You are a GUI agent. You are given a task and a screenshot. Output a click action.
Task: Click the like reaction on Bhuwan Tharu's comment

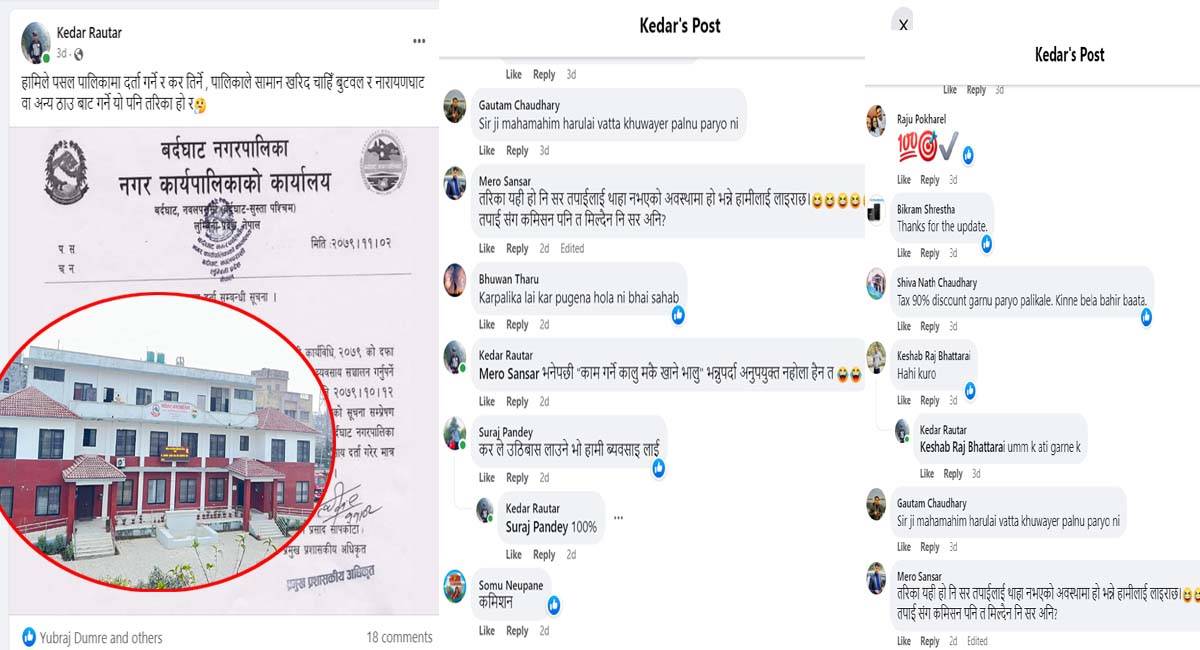(x=678, y=314)
